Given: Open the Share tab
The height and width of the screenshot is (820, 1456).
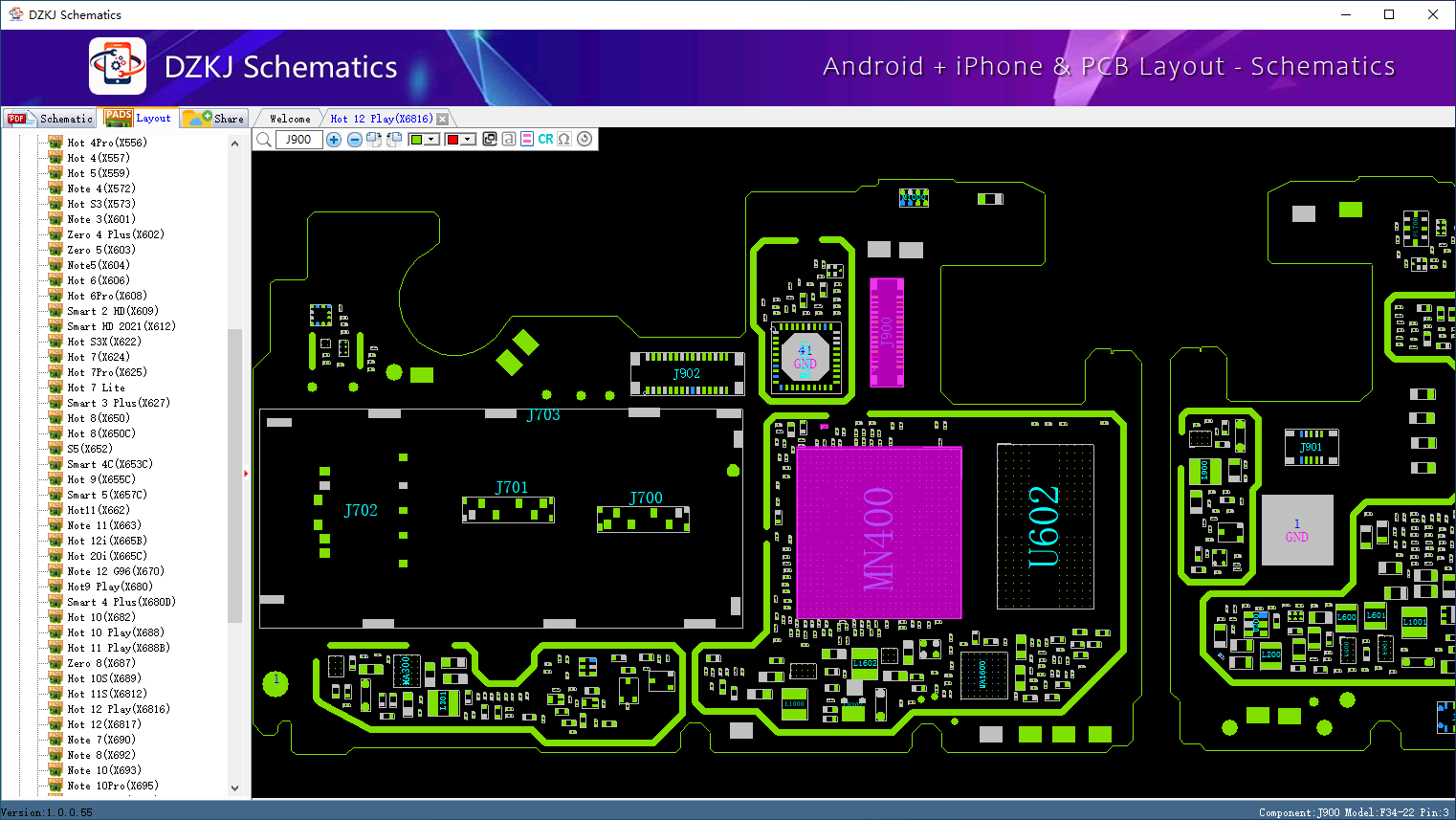Looking at the screenshot, I should [x=214, y=119].
